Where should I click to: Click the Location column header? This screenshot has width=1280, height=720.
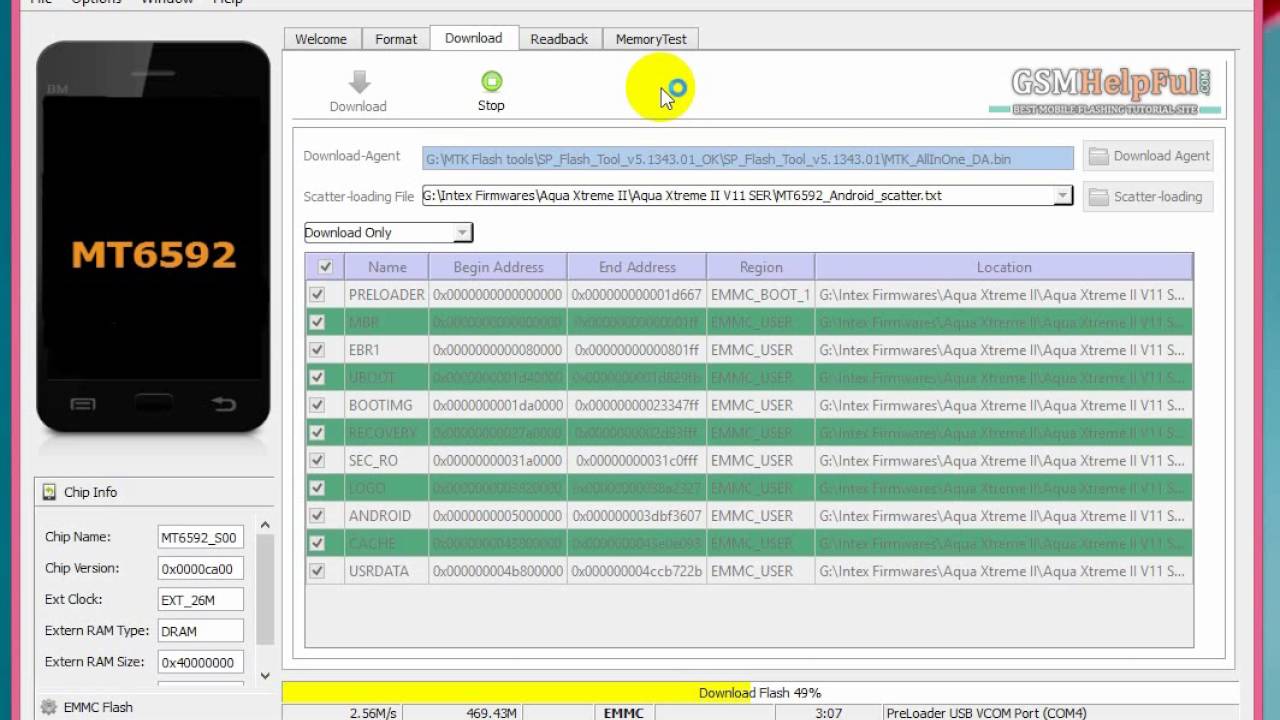[1004, 267]
